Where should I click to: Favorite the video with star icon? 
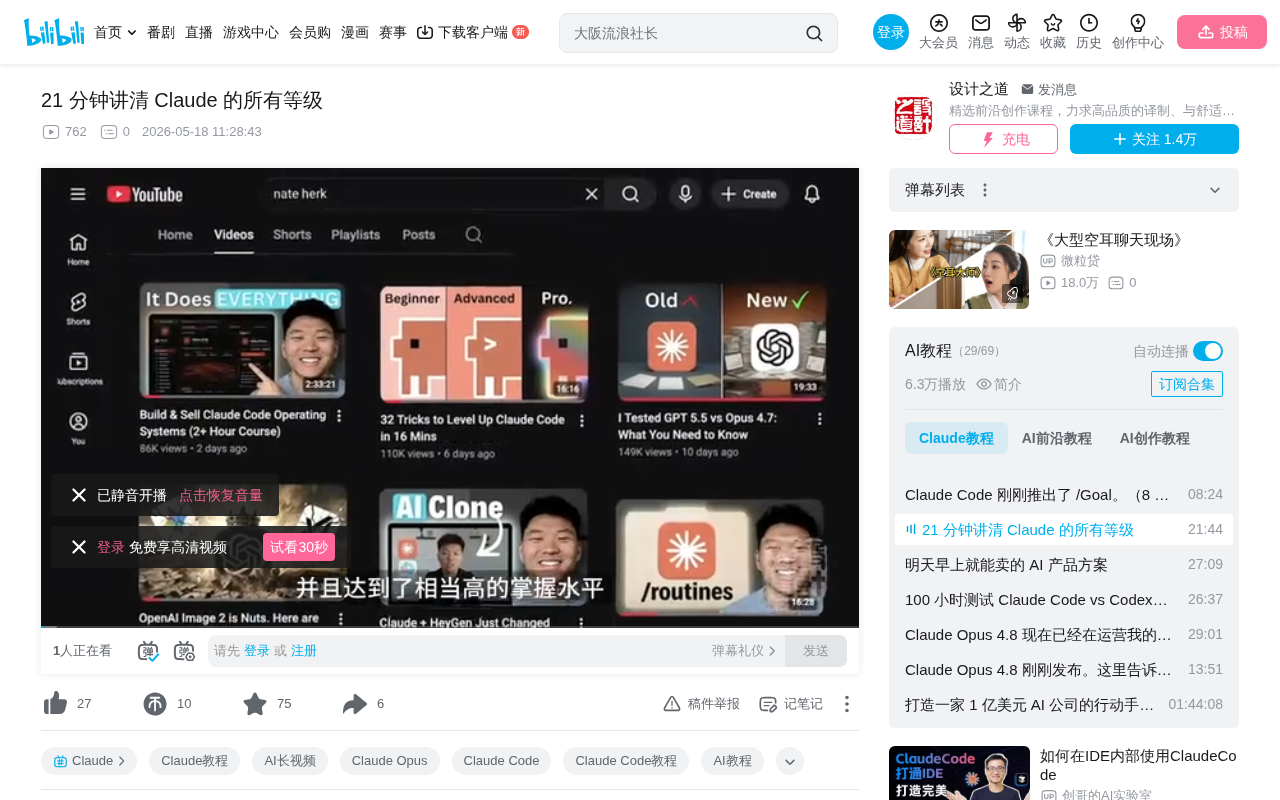tap(255, 704)
